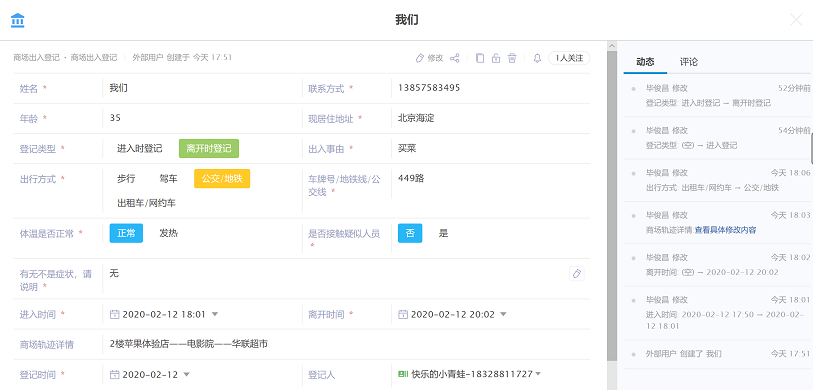Click the calendar icon for 离开时间

pyautogui.click(x=403, y=314)
